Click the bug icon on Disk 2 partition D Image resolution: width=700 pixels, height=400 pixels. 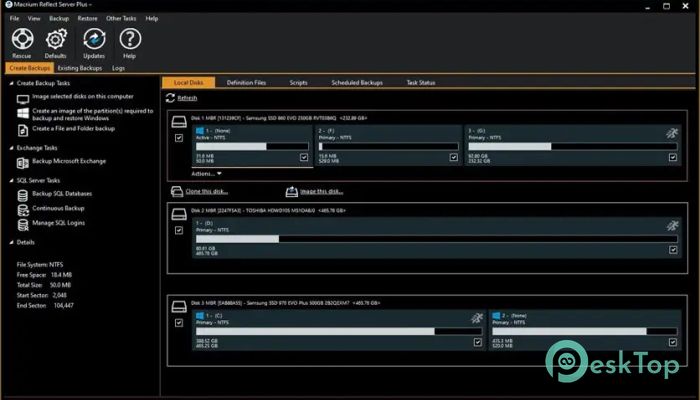point(672,225)
